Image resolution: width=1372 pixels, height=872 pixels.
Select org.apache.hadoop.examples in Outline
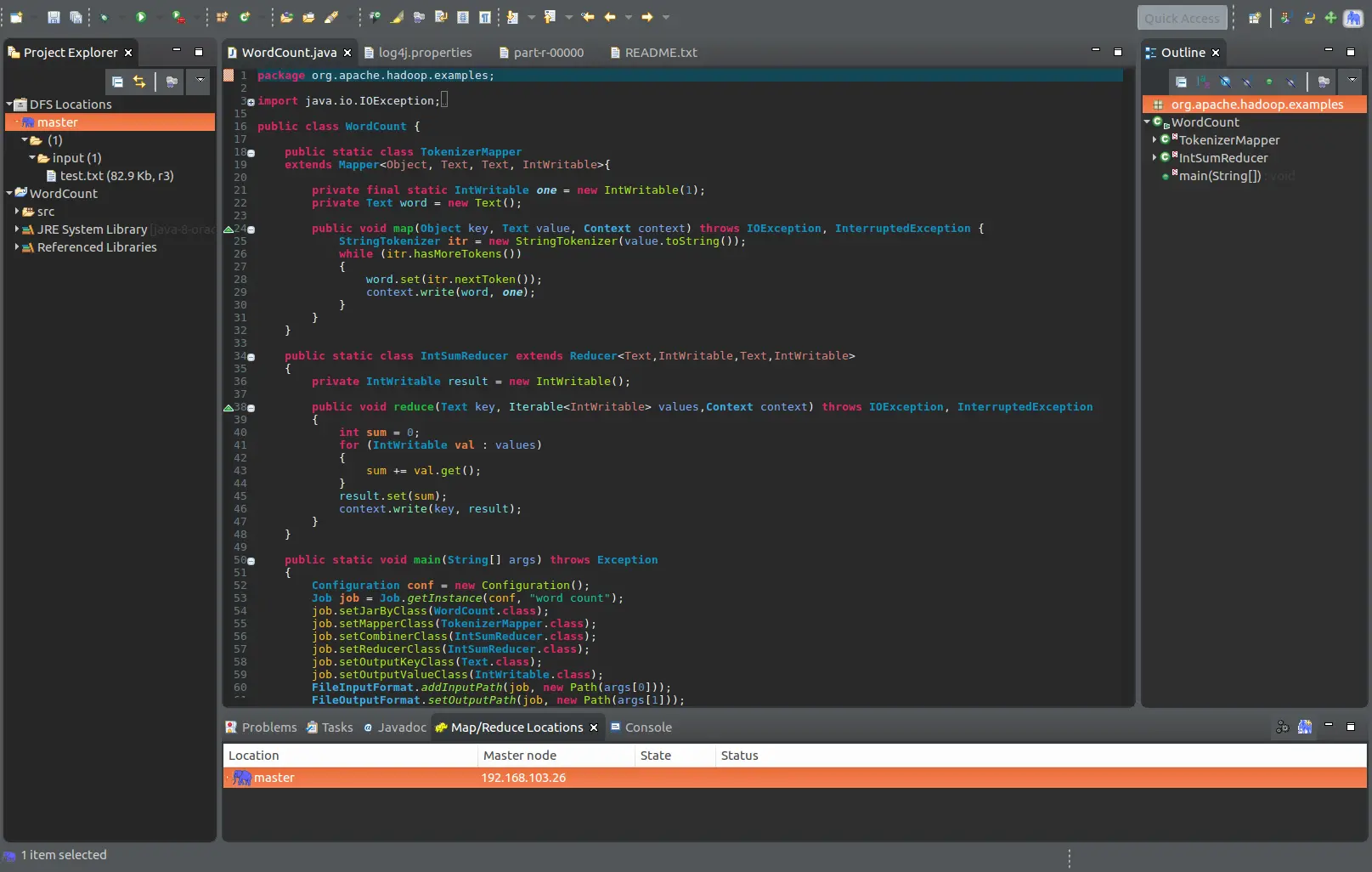[x=1254, y=105]
